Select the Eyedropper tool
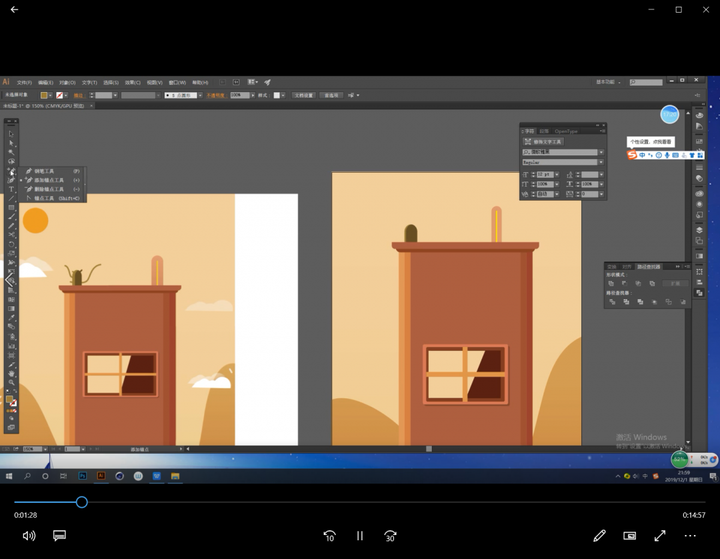The height and width of the screenshot is (559, 720). point(11,318)
